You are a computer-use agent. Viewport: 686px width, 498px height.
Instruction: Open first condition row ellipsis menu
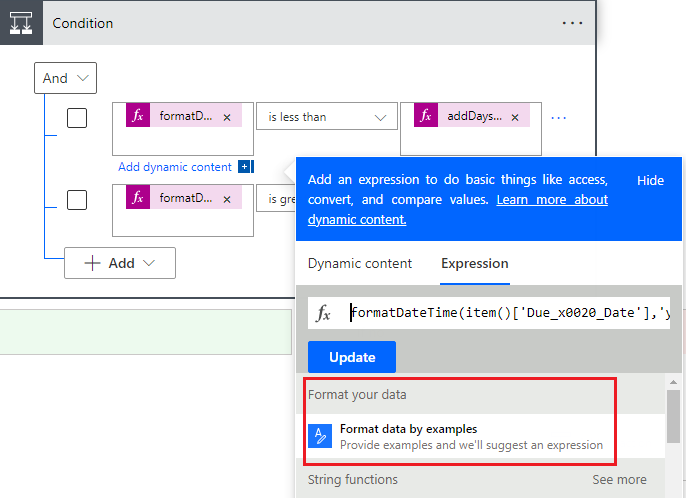click(559, 118)
